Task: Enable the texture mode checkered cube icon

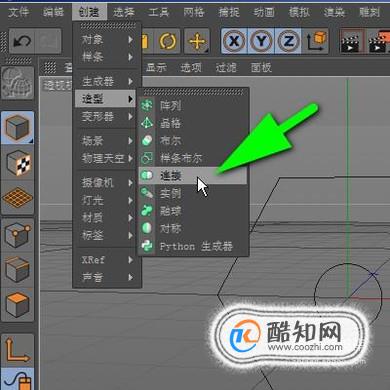Action: pyautogui.click(x=18, y=163)
